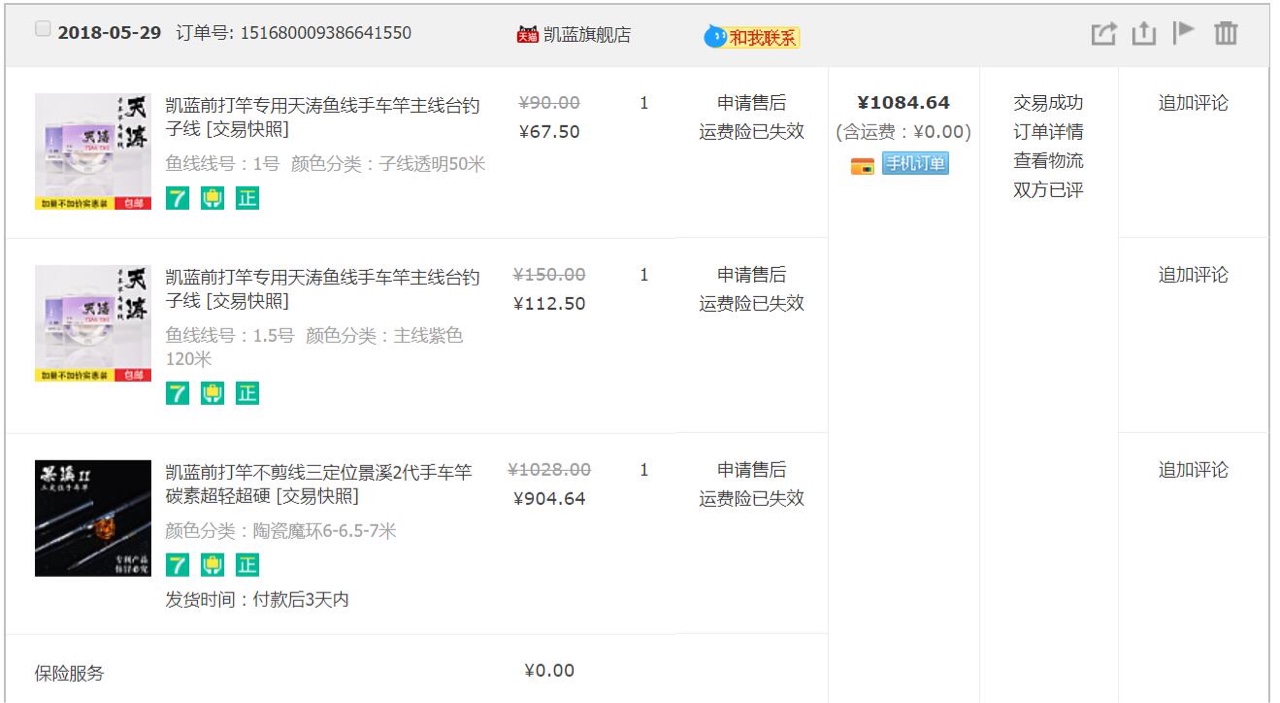This screenshot has width=1280, height=703.
Task: Click the yellow shield icon under 主线紫色 120米
Action: click(212, 393)
